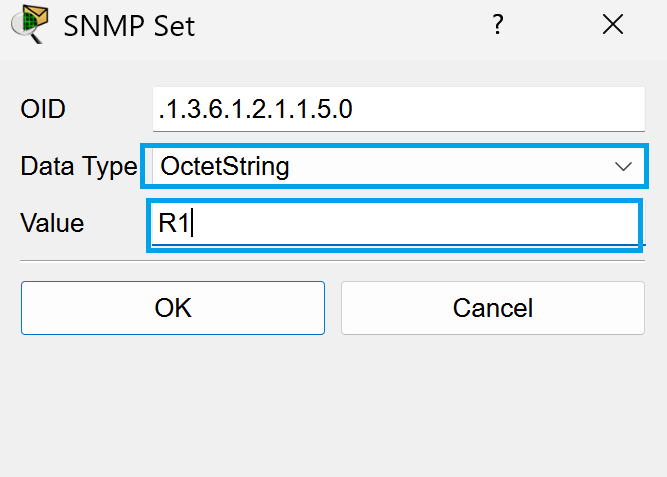The height and width of the screenshot is (477, 667).
Task: Open the OctetString data type combo box
Action: (395, 166)
